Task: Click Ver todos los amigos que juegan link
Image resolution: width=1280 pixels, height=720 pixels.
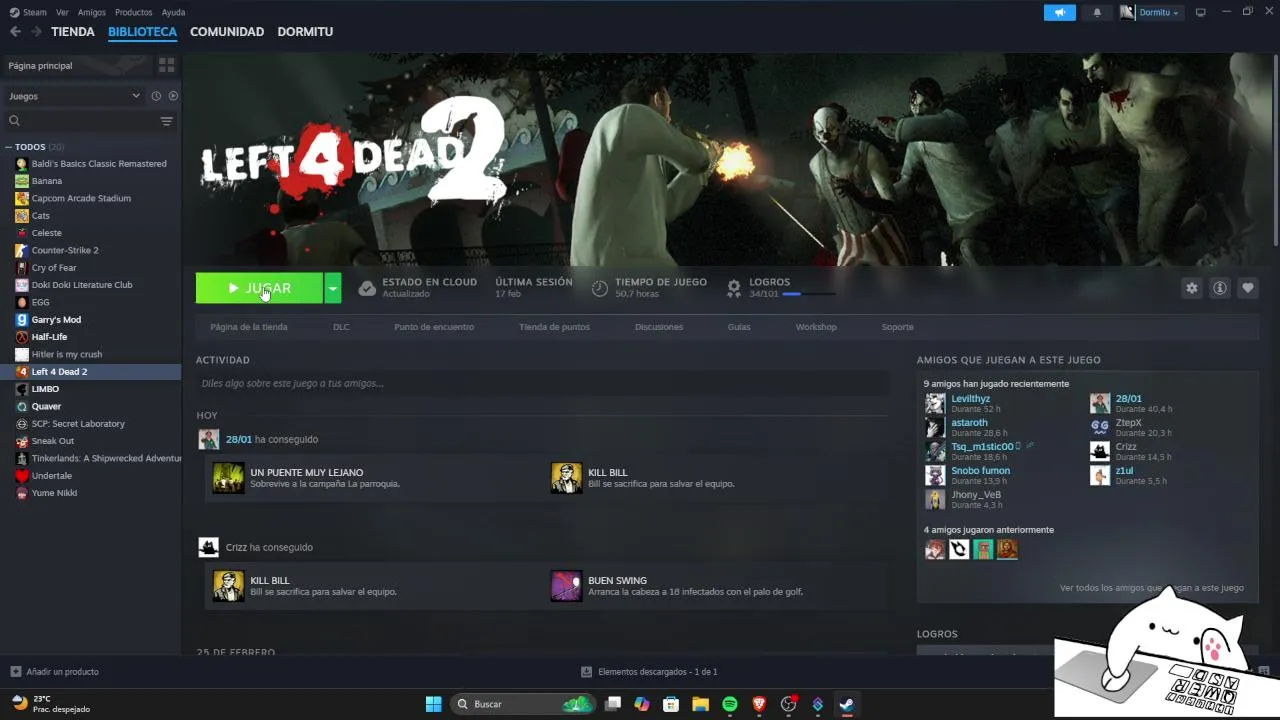Action: (1152, 588)
